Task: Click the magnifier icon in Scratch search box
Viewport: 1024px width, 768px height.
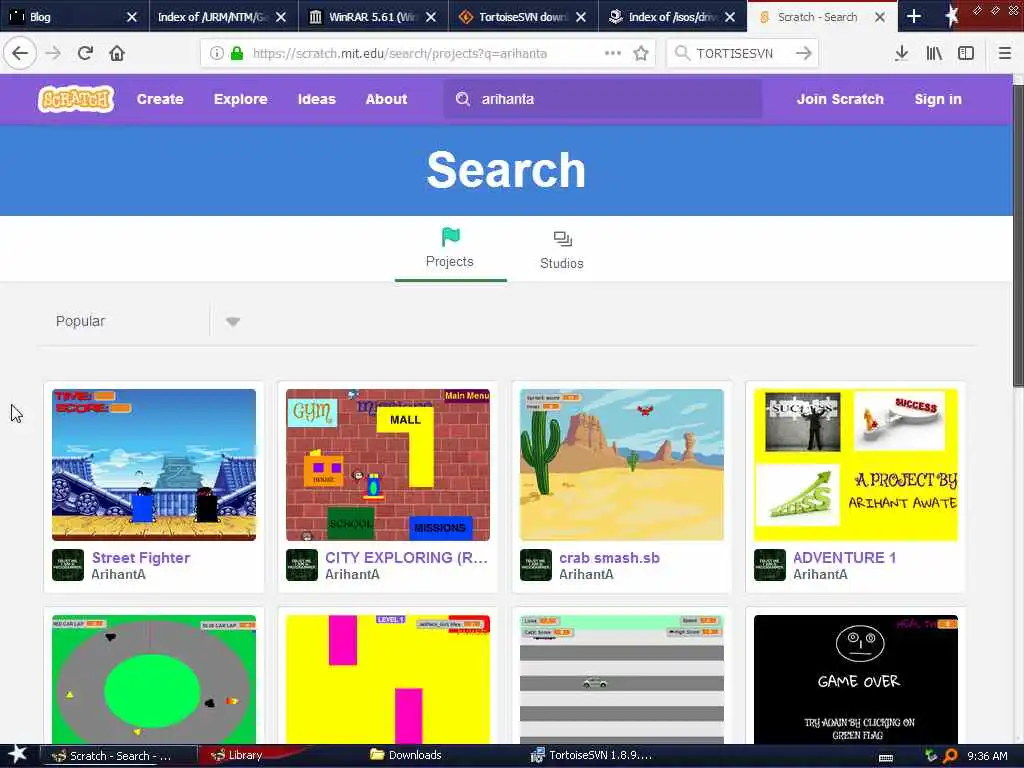Action: click(x=462, y=99)
